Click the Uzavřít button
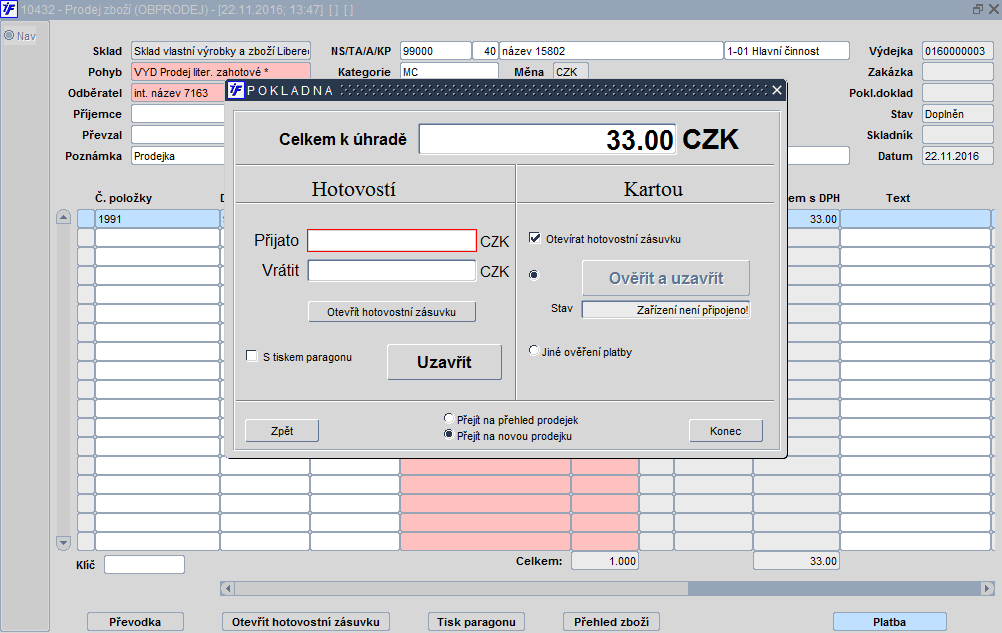This screenshot has width=1002, height=633. (x=444, y=362)
